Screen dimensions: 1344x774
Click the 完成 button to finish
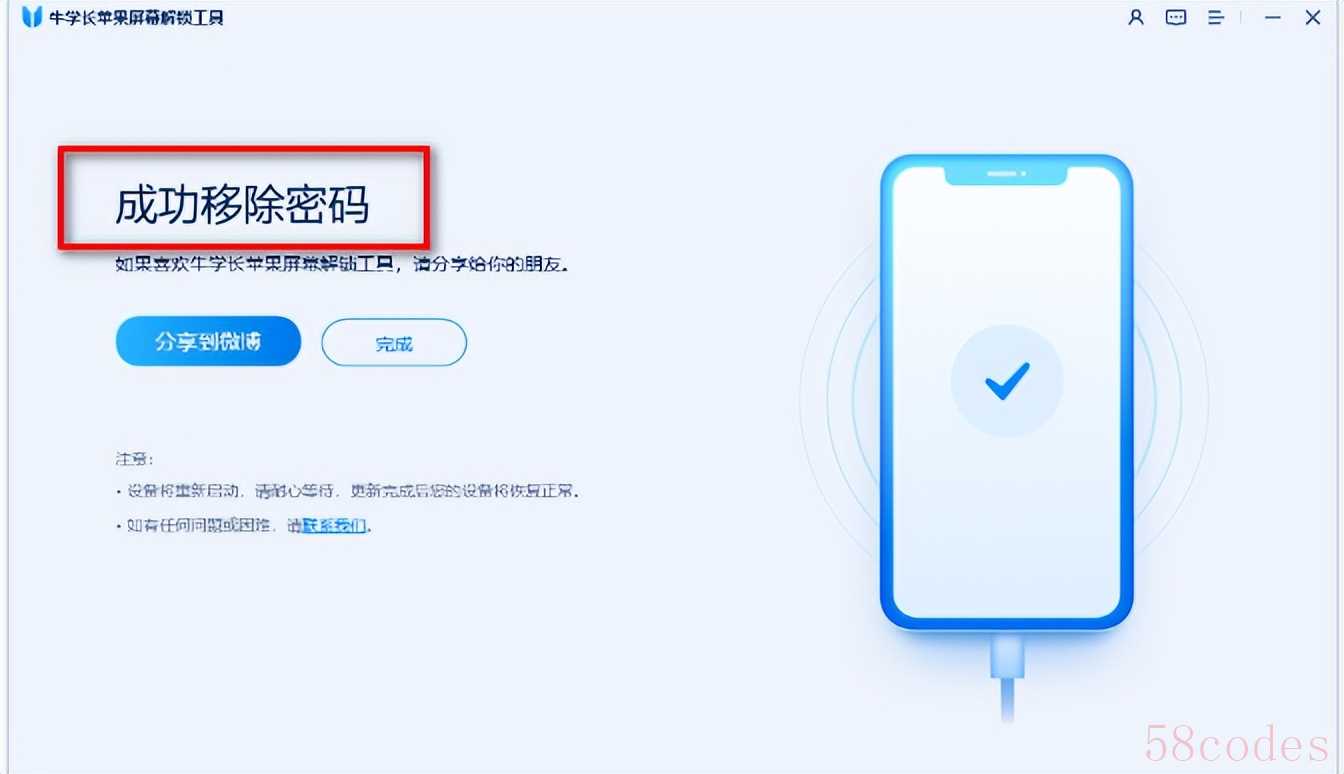(x=394, y=343)
